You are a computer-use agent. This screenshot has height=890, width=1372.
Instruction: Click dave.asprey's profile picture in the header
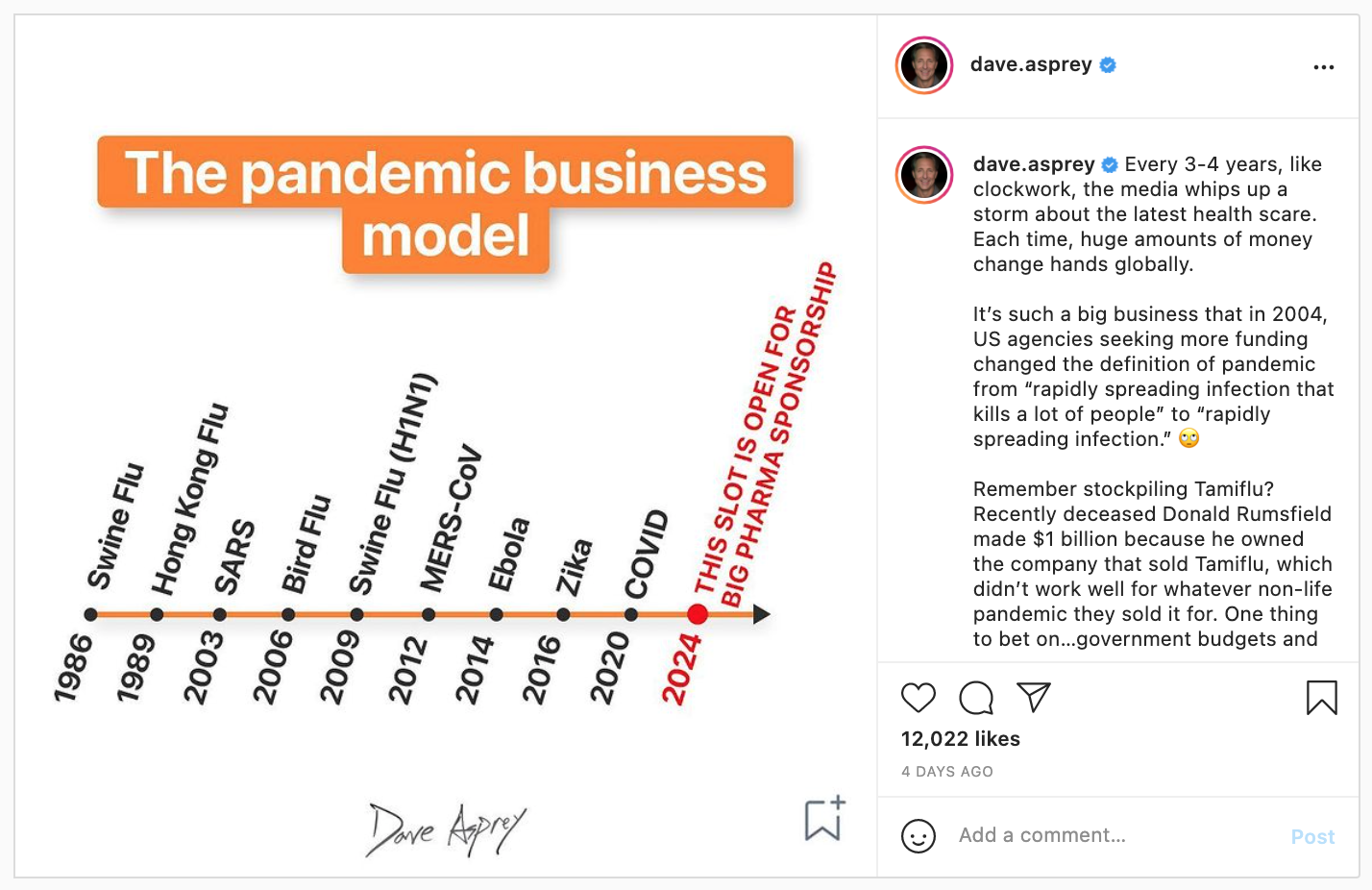pos(922,64)
